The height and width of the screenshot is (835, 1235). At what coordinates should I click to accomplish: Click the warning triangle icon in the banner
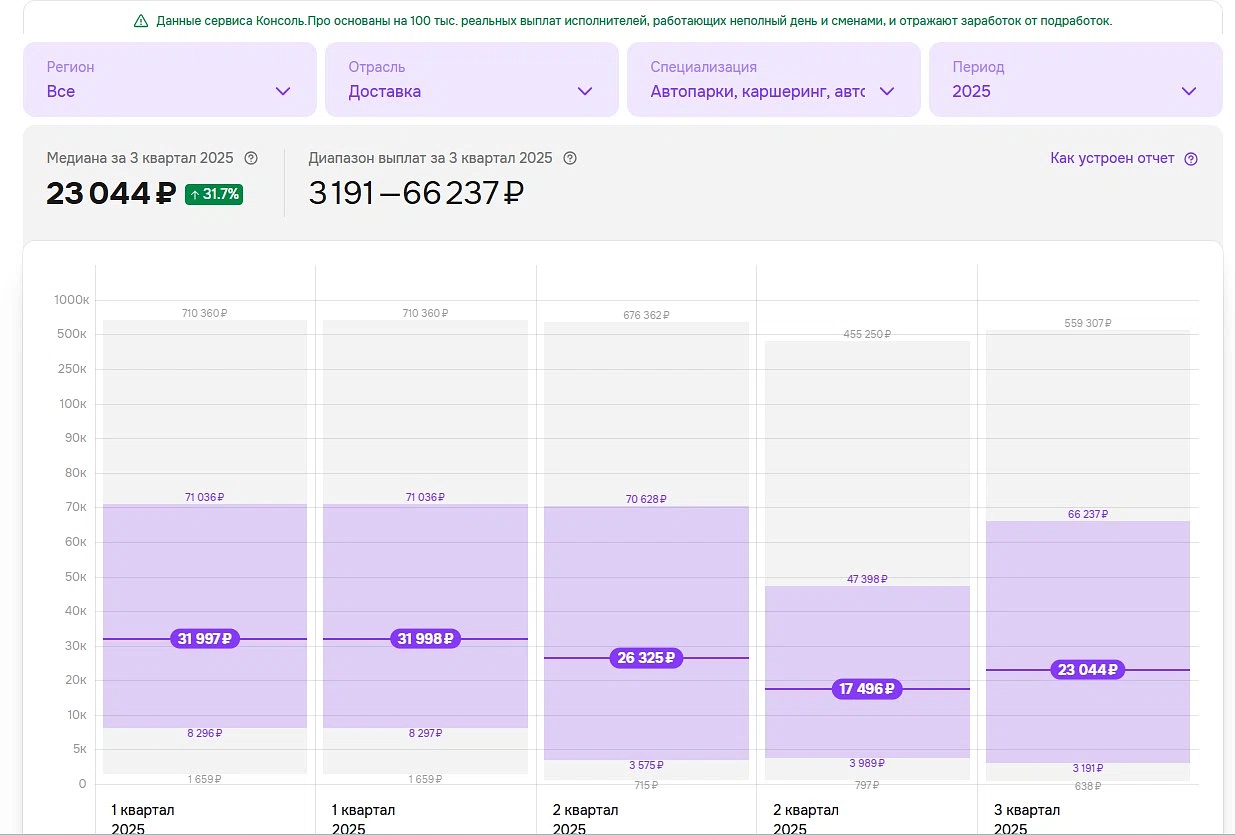(x=141, y=21)
